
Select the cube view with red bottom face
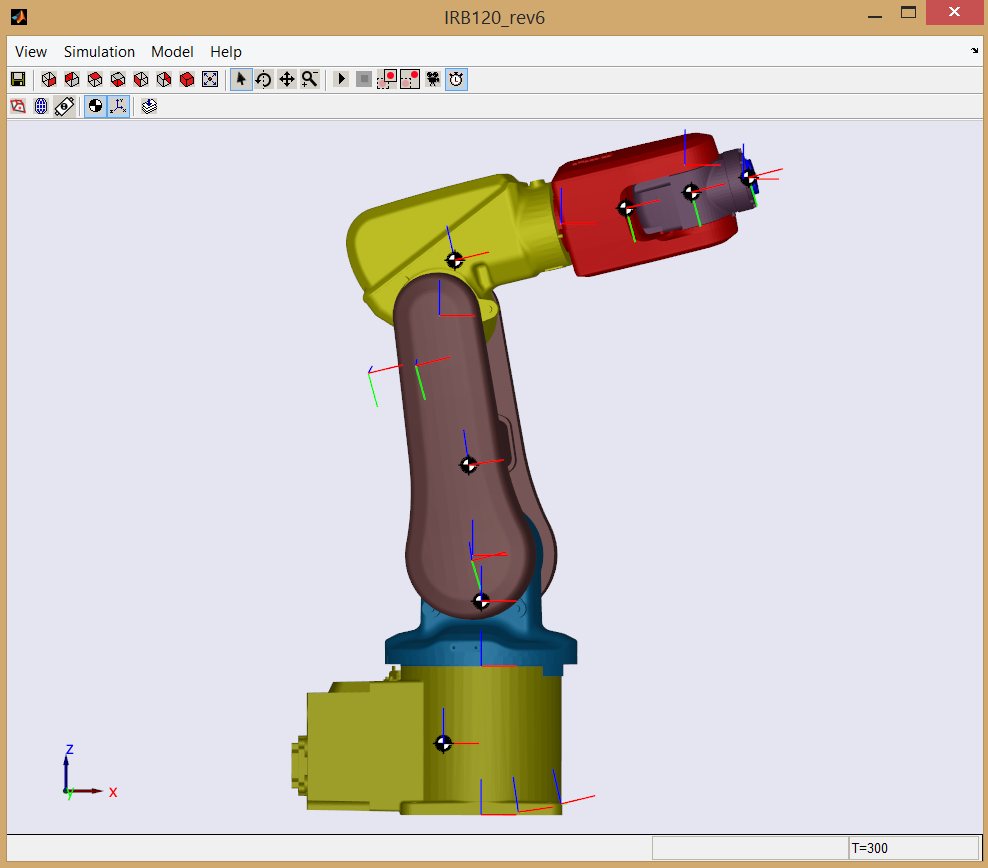point(118,79)
